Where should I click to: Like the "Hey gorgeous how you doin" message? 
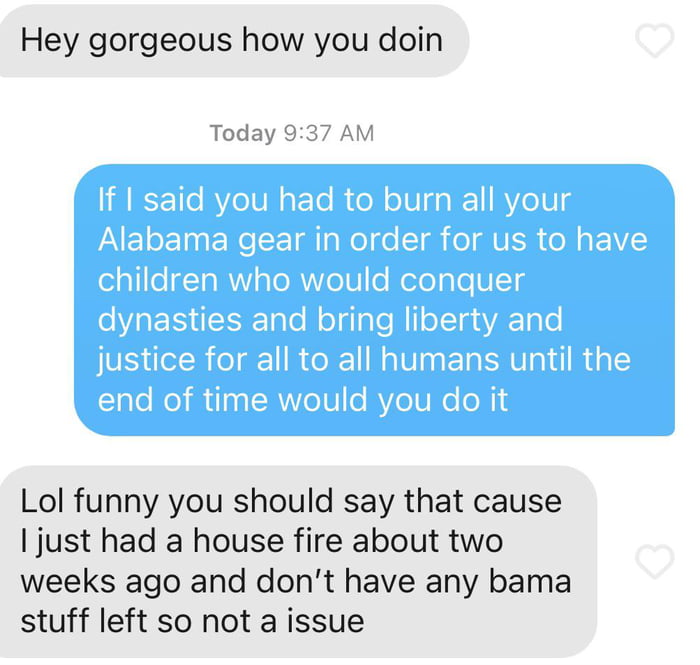coord(654,41)
